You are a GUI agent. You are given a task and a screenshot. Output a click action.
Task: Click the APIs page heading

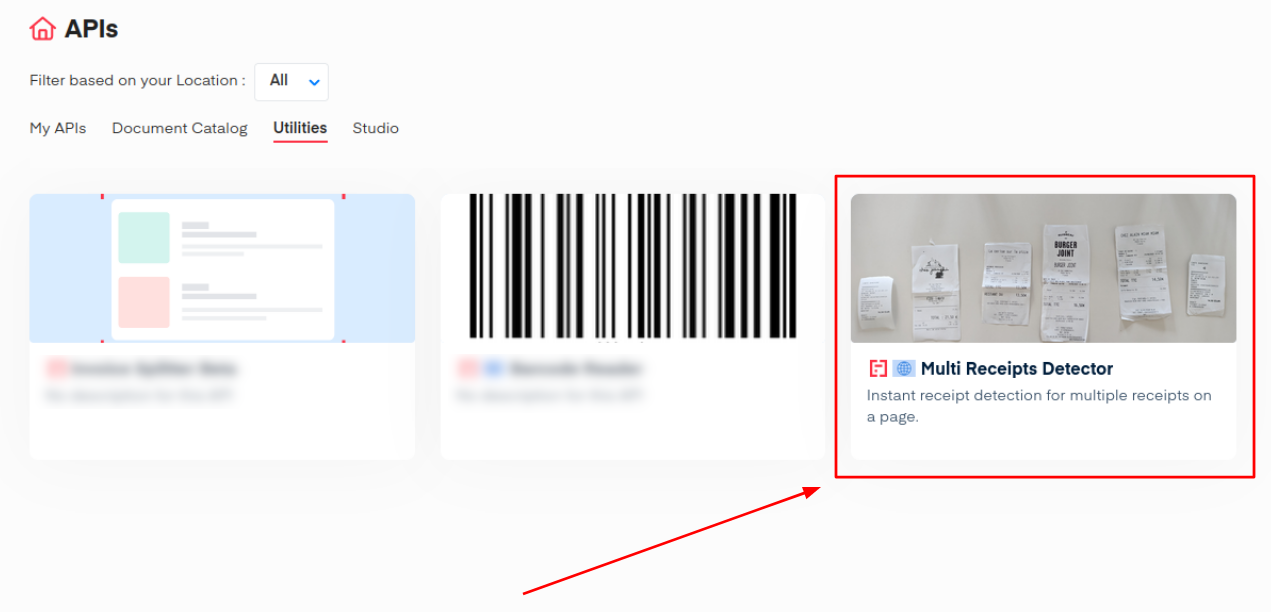tap(92, 29)
